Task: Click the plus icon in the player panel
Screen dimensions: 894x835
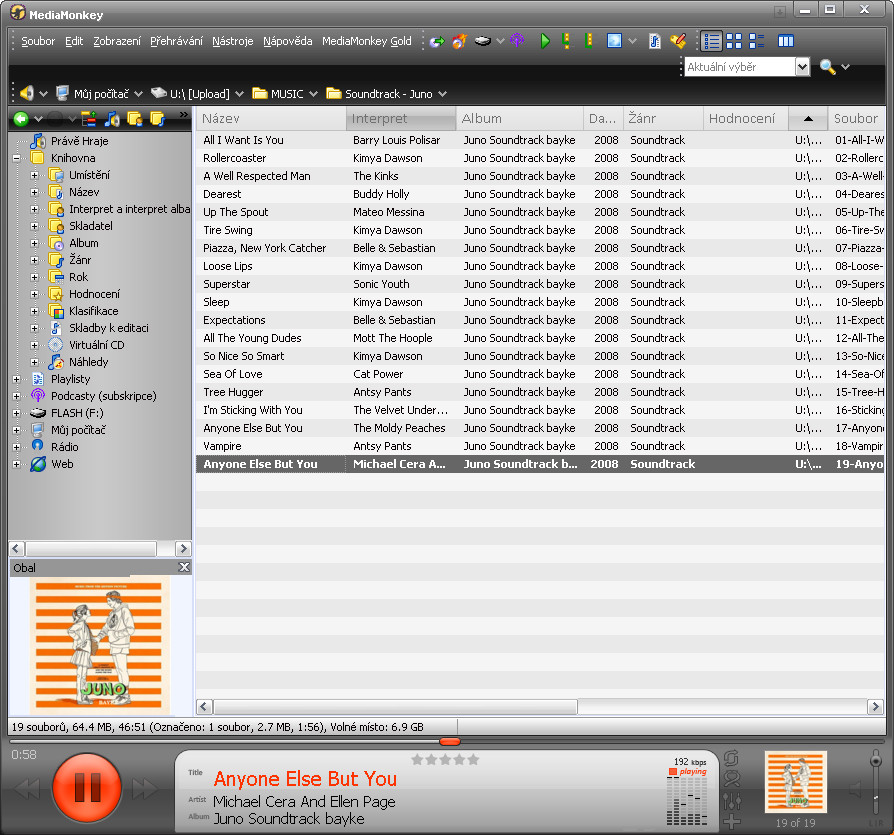Action: [732, 821]
